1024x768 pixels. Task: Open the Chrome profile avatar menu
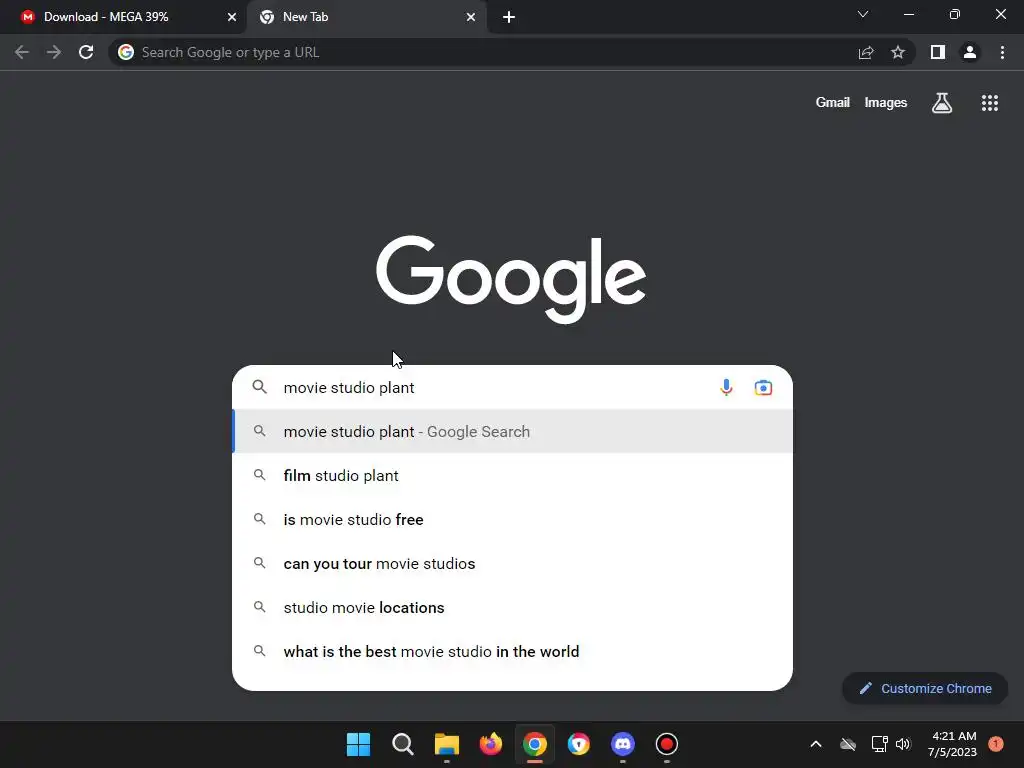point(970,52)
